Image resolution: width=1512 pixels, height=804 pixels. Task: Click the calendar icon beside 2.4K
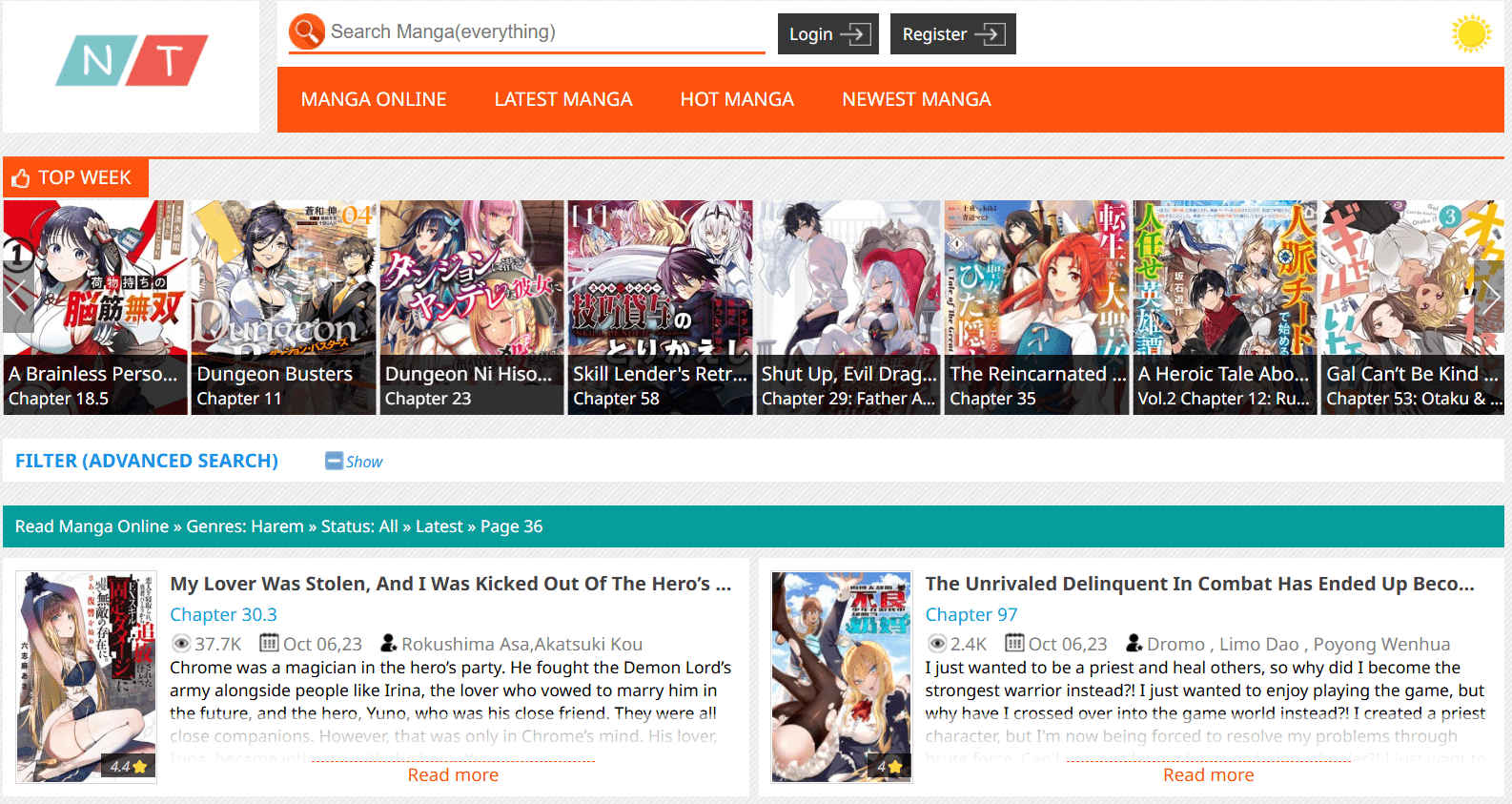pyautogui.click(x=1015, y=644)
